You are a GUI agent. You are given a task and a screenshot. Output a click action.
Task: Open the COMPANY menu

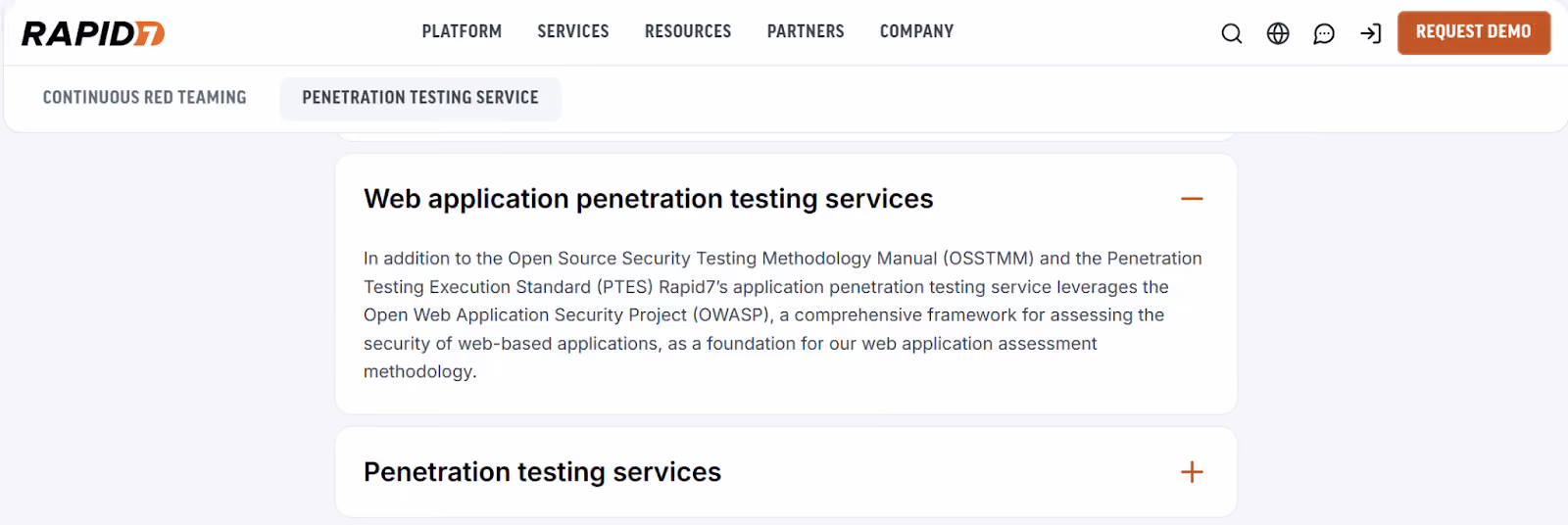[916, 31]
